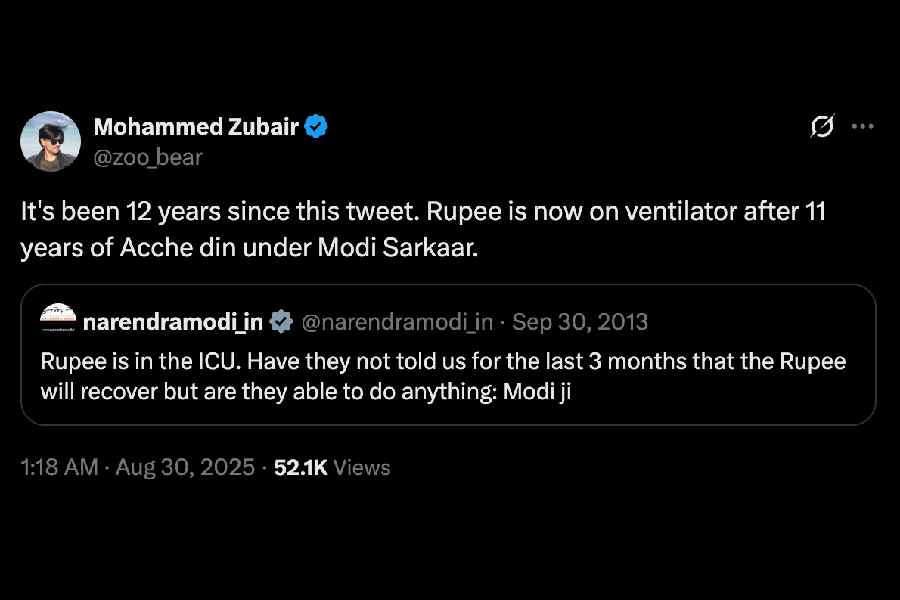The image size is (900, 600).
Task: Open the three-dot more options menu
Action: click(x=862, y=127)
